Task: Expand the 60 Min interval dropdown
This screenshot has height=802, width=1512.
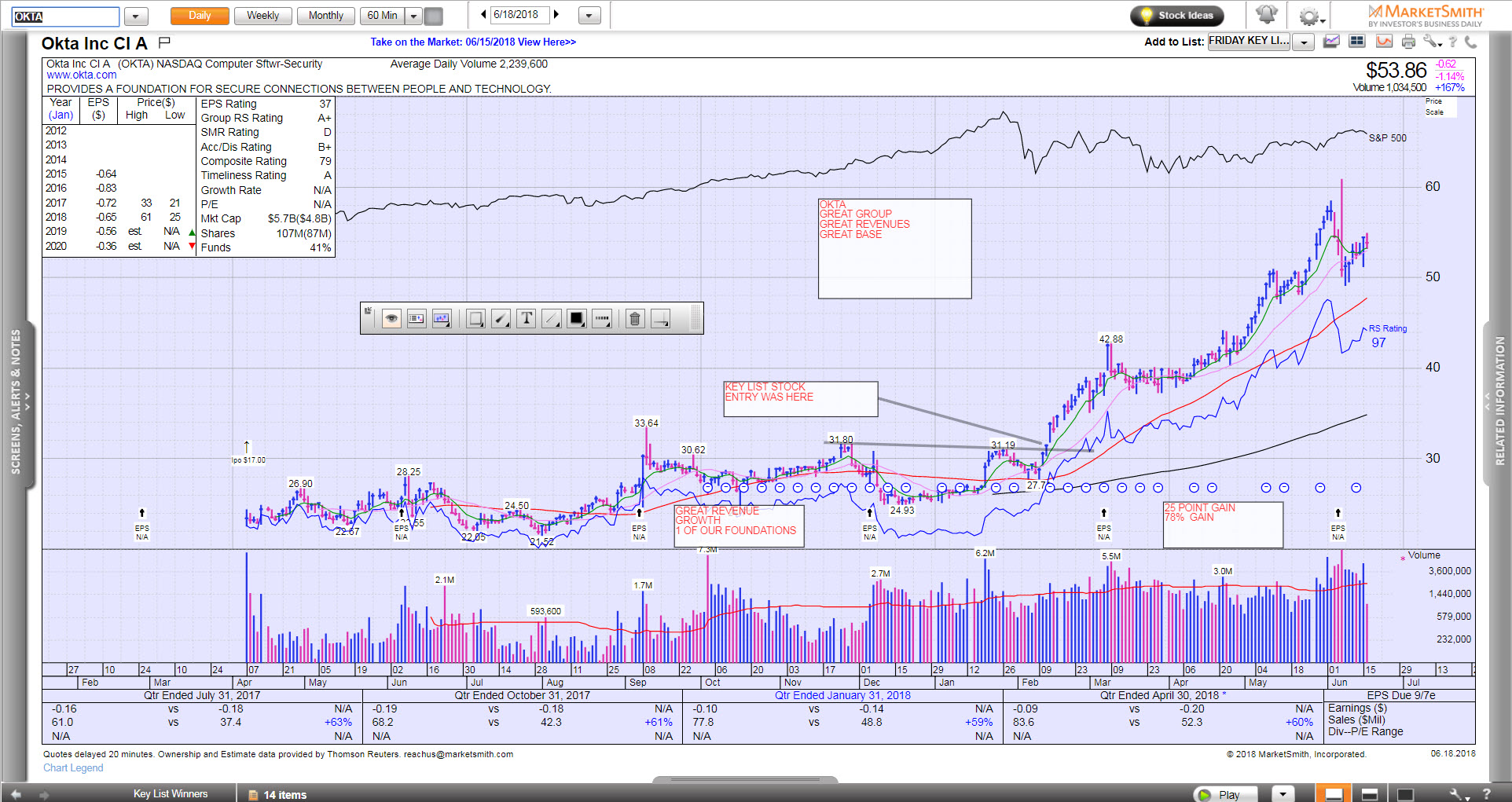Action: (x=413, y=16)
